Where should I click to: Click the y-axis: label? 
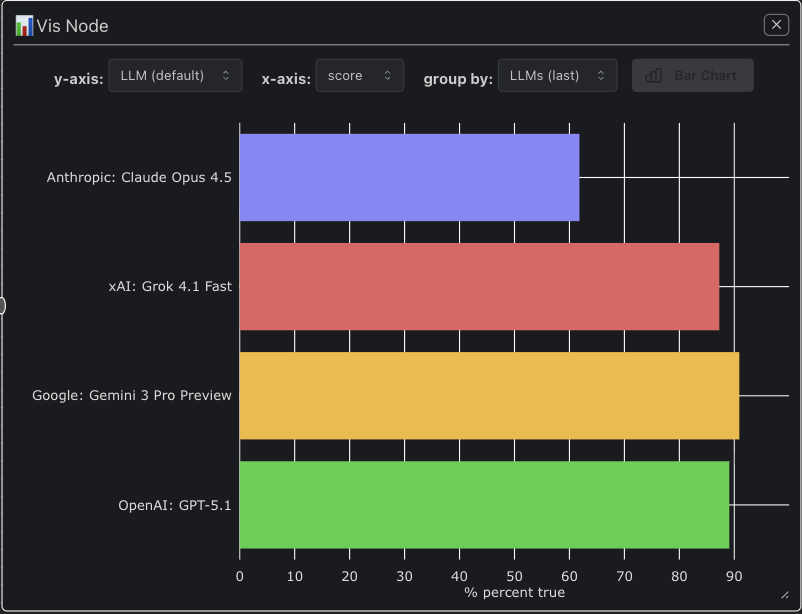(x=79, y=79)
